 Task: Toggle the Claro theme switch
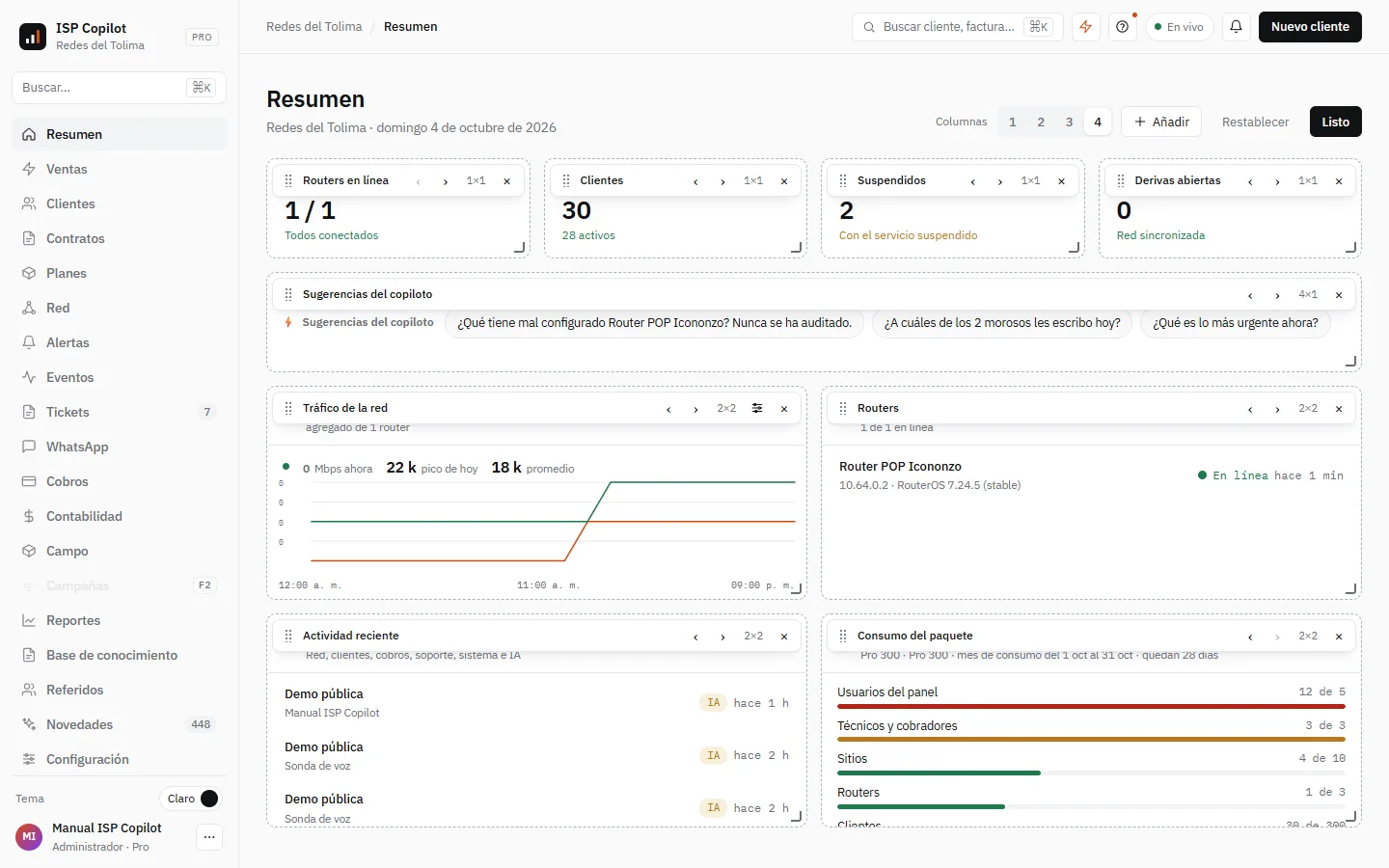(x=190, y=799)
